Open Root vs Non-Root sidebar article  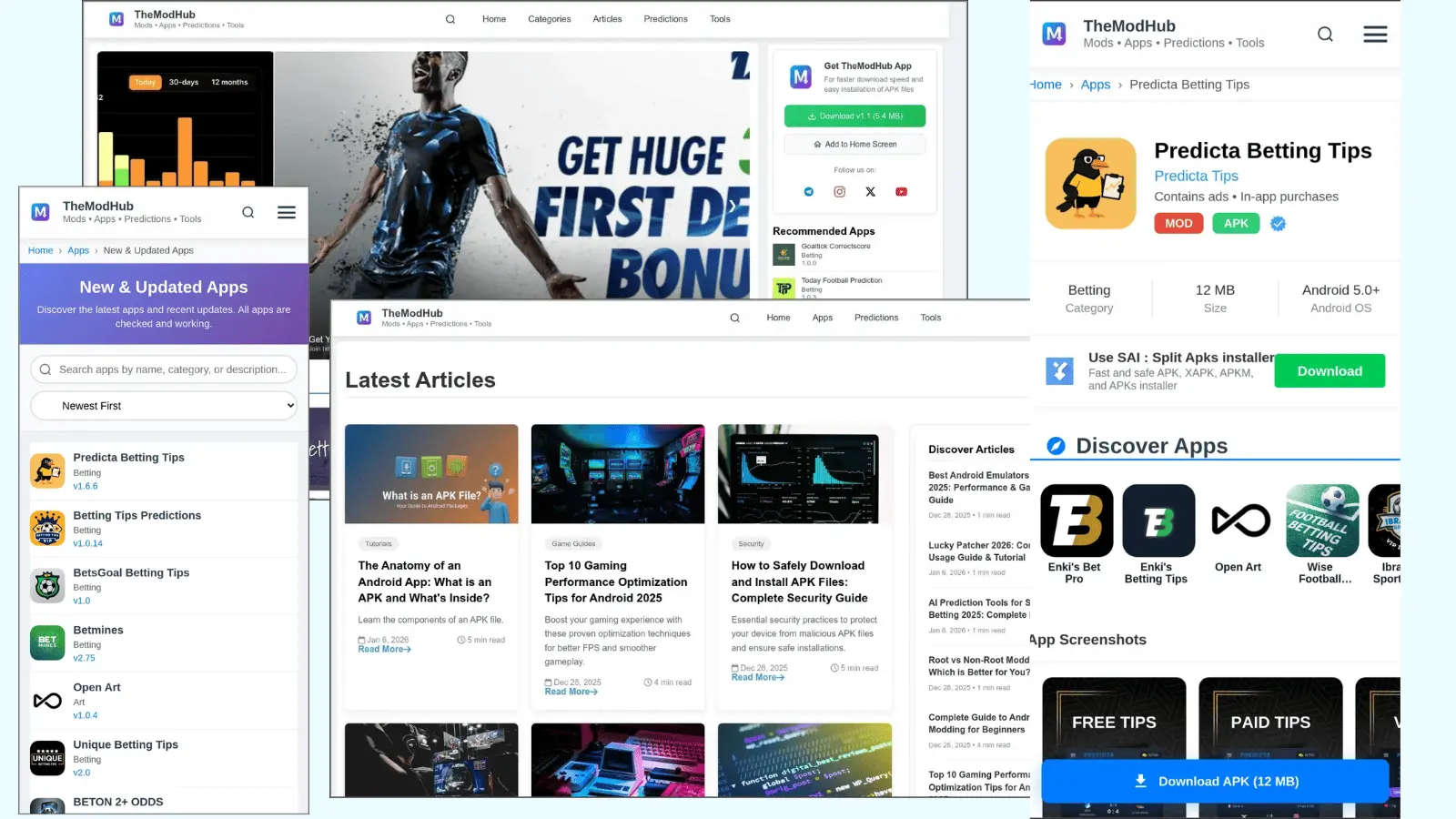(979, 666)
